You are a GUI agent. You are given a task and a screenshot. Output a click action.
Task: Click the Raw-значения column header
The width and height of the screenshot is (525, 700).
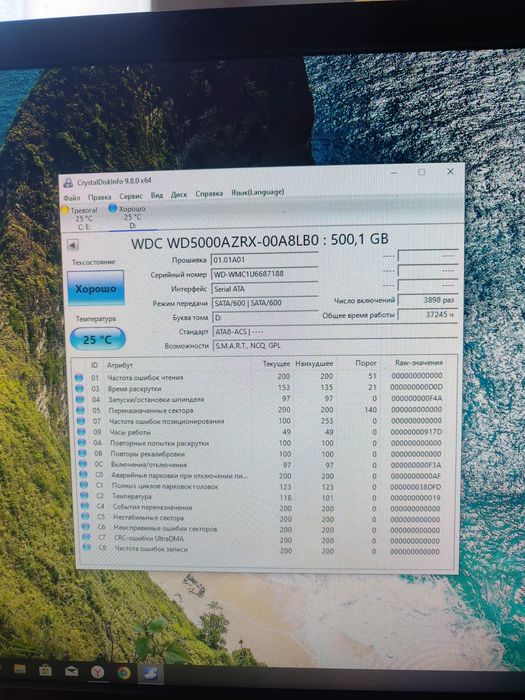pos(418,362)
